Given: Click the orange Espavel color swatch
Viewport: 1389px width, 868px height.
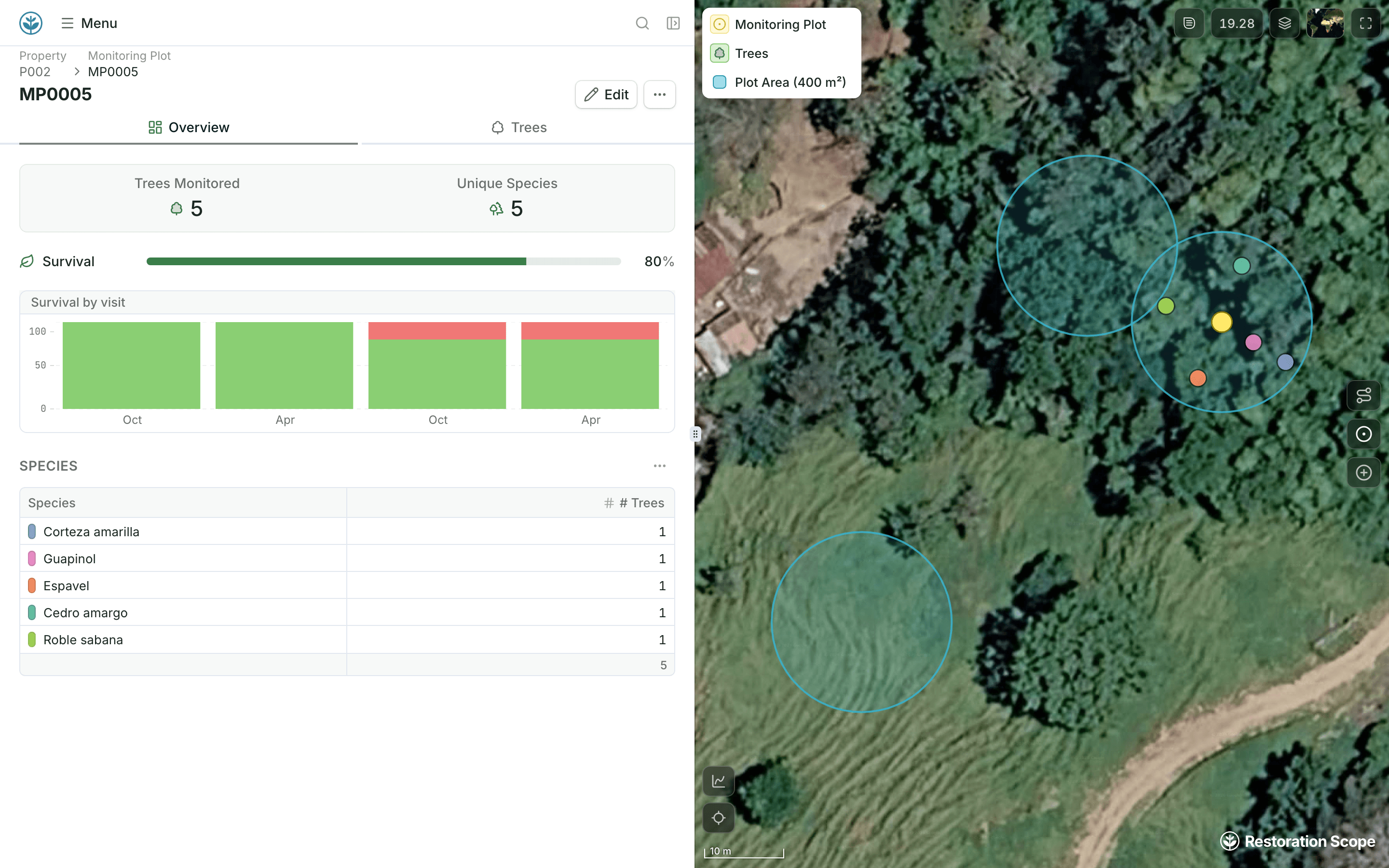Looking at the screenshot, I should [x=32, y=585].
